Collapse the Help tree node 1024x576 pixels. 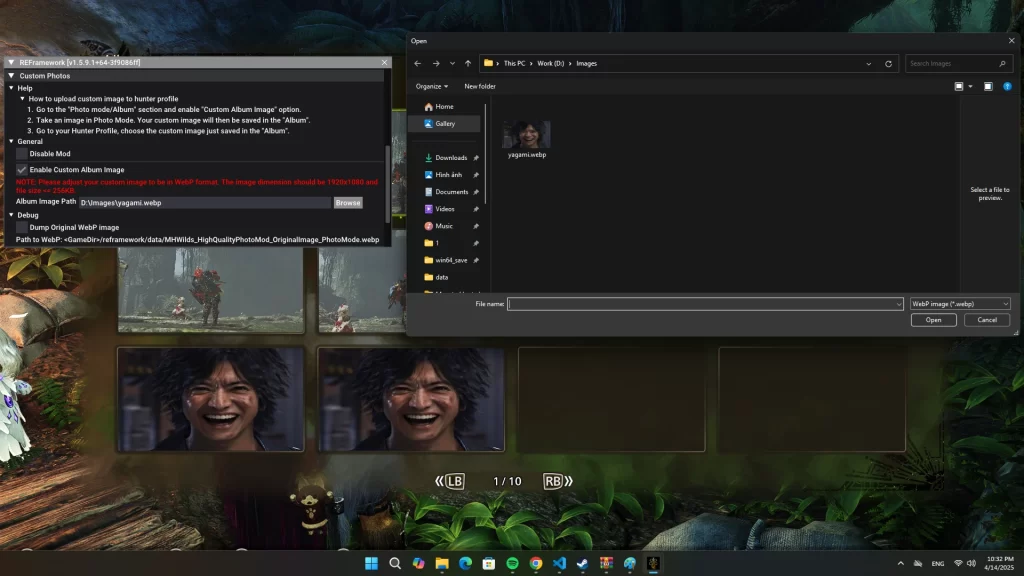point(11,88)
